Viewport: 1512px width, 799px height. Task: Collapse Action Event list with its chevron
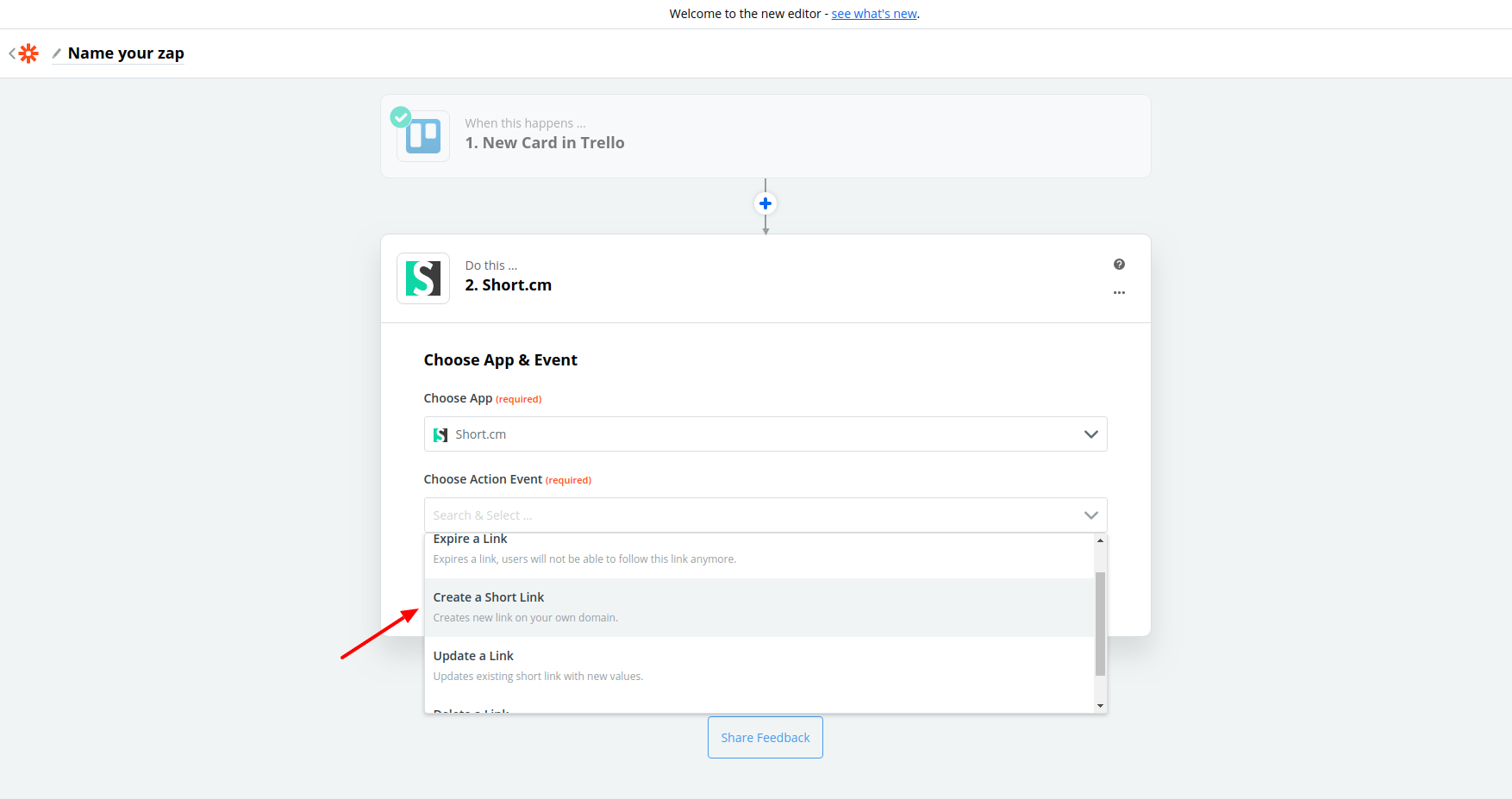tap(1090, 515)
